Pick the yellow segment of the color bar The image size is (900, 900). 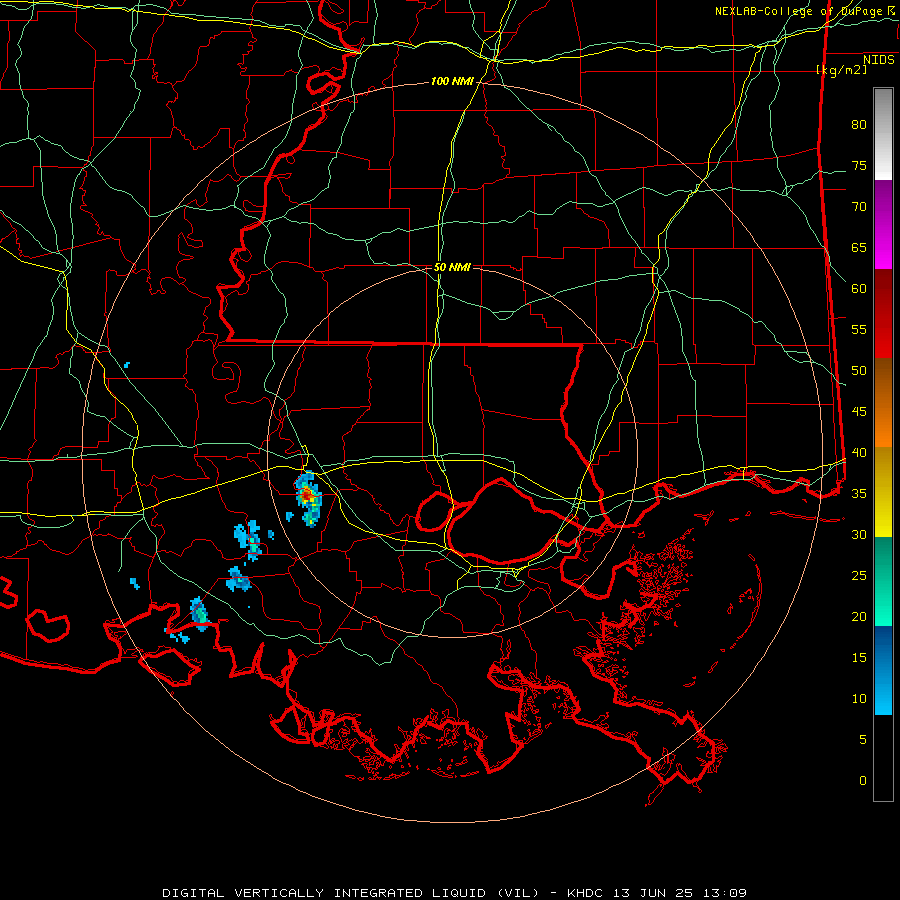(883, 492)
